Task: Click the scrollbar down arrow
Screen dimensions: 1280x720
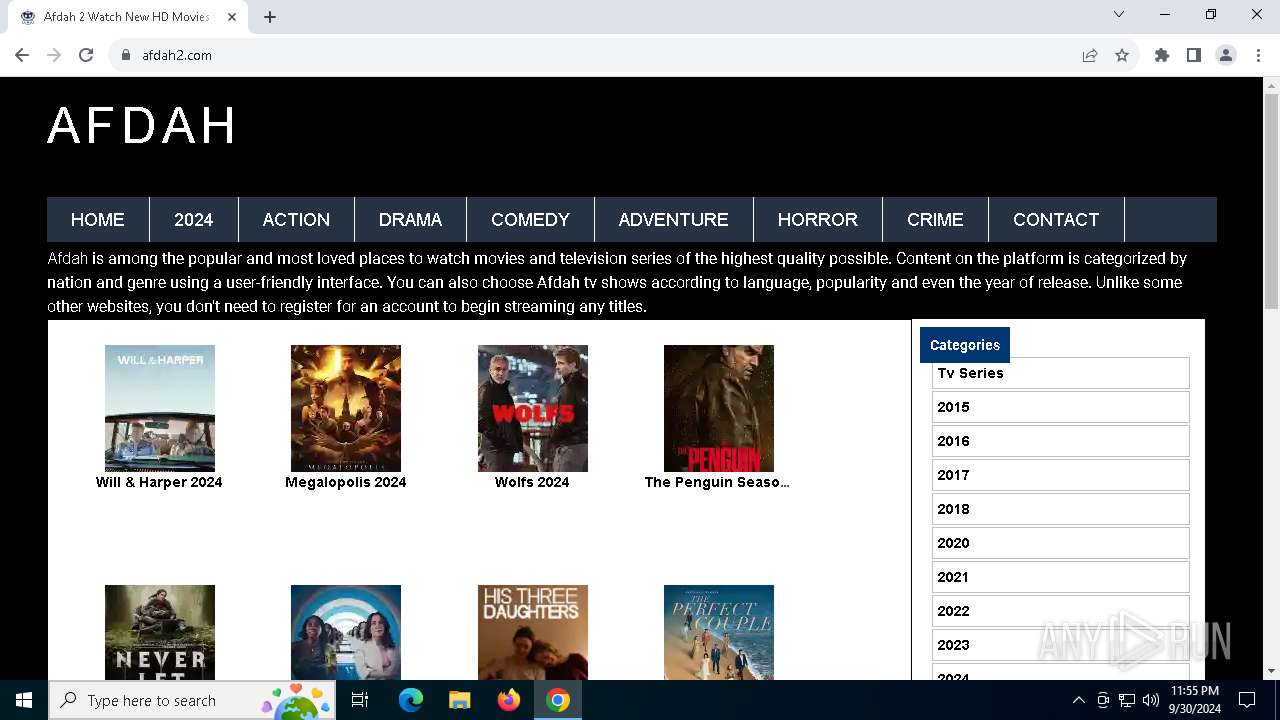Action: point(1271,671)
